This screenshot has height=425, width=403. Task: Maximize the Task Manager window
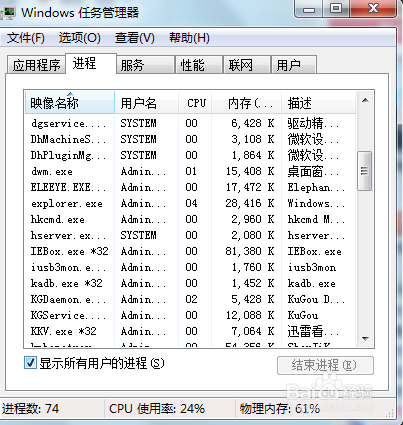coord(336,9)
